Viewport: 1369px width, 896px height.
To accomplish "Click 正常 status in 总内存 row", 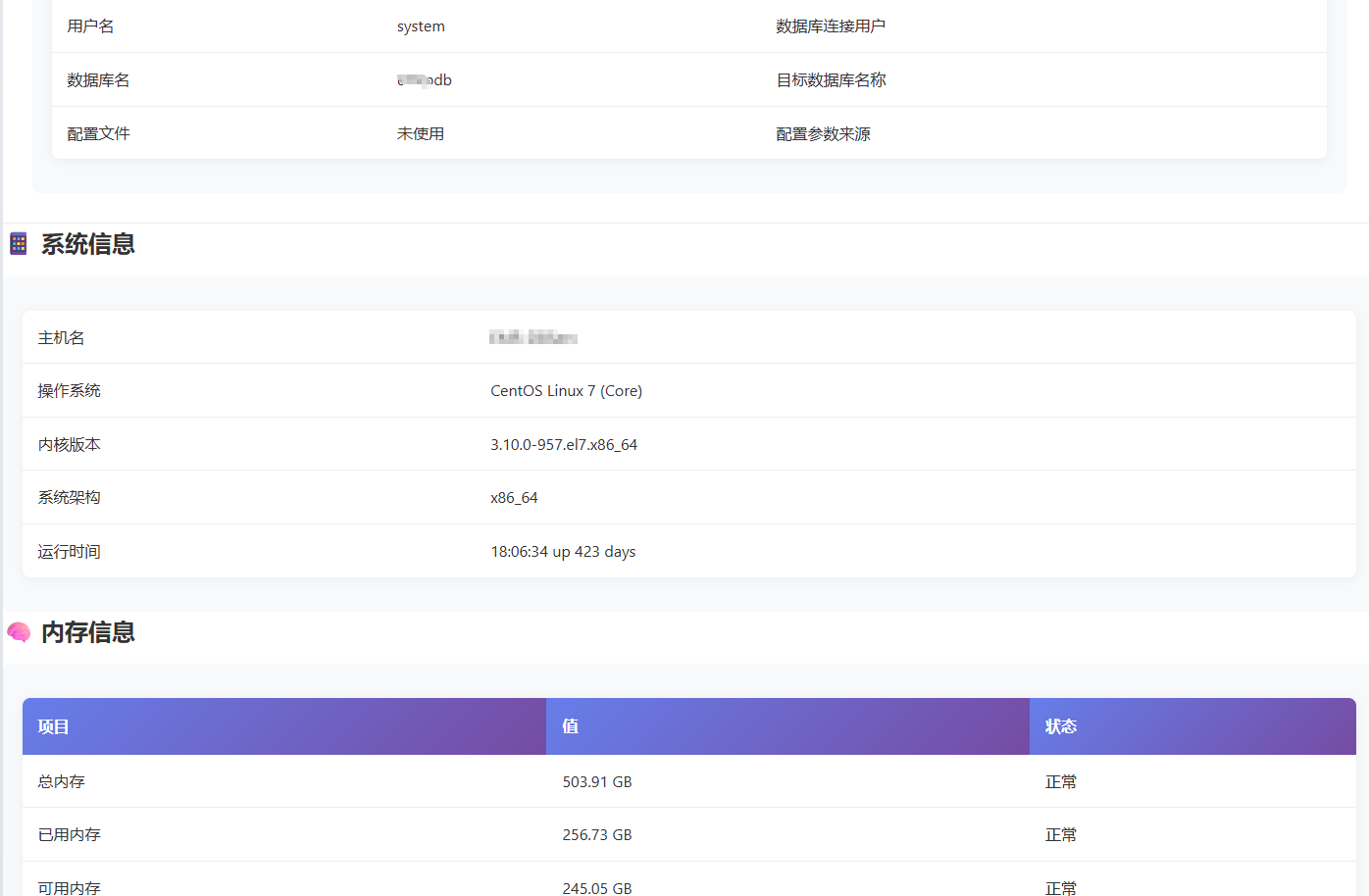I will tap(1061, 782).
